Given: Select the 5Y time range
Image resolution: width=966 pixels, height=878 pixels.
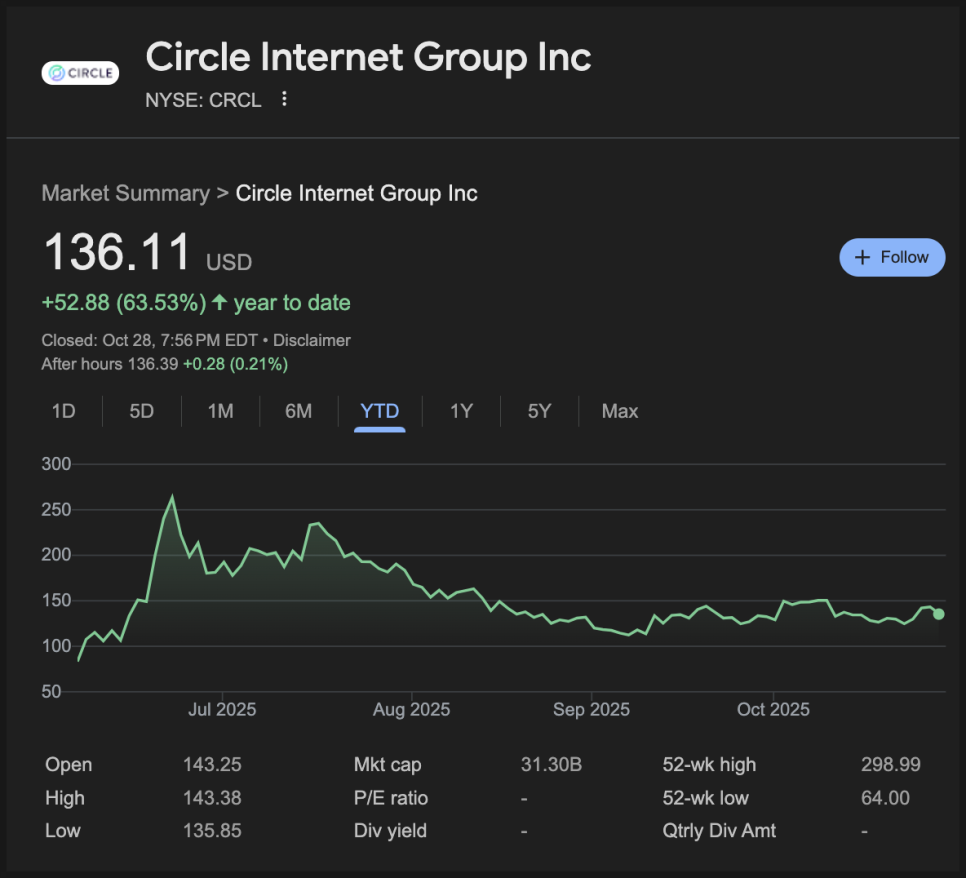Looking at the screenshot, I should point(539,411).
